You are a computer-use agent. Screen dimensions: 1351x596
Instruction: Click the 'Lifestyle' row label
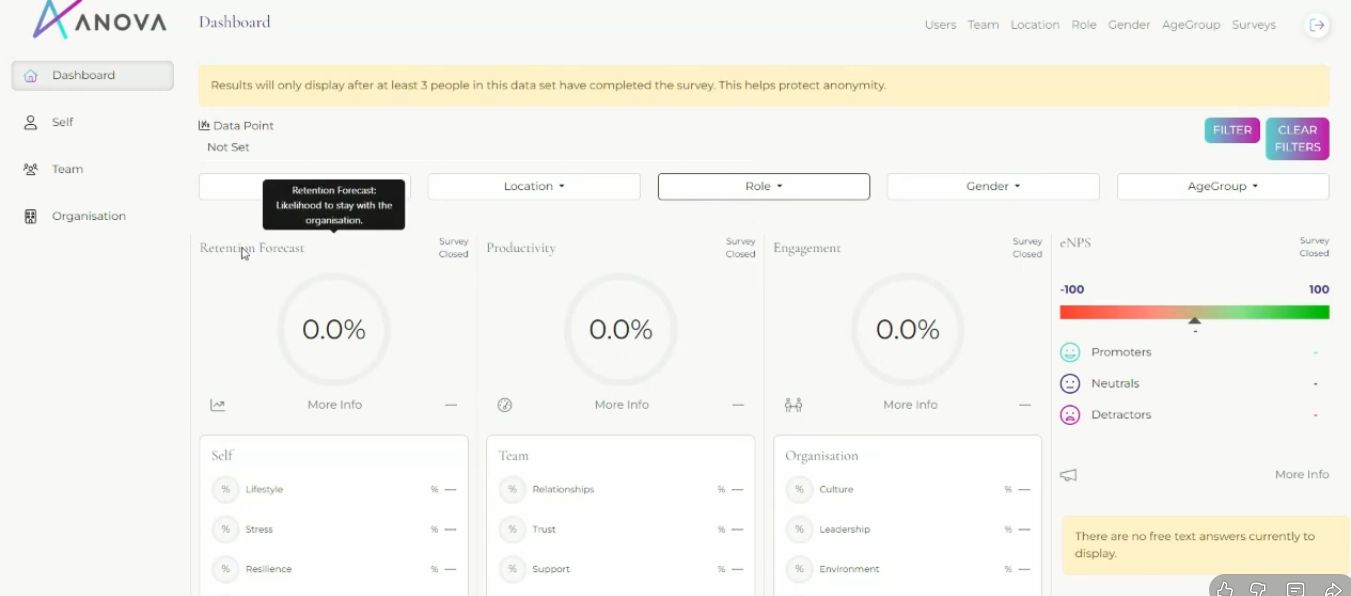pyautogui.click(x=264, y=490)
